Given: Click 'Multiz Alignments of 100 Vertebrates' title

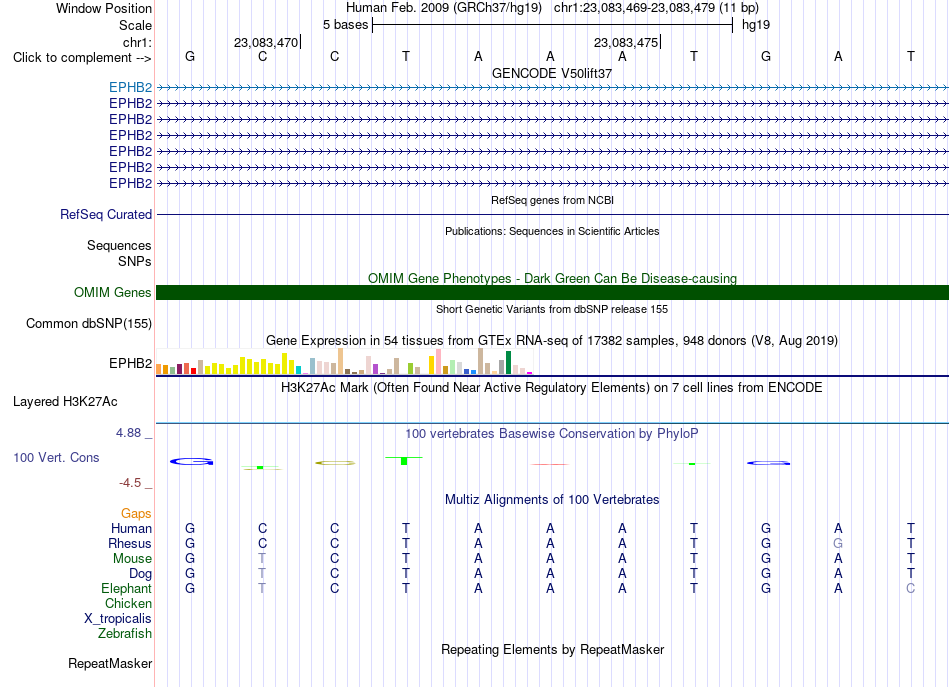Looking at the screenshot, I should 552,499.
